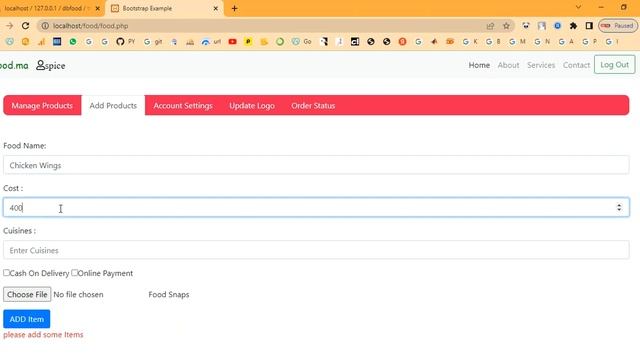Toggle the browser side panel icon

pyautogui.click(x=589, y=26)
